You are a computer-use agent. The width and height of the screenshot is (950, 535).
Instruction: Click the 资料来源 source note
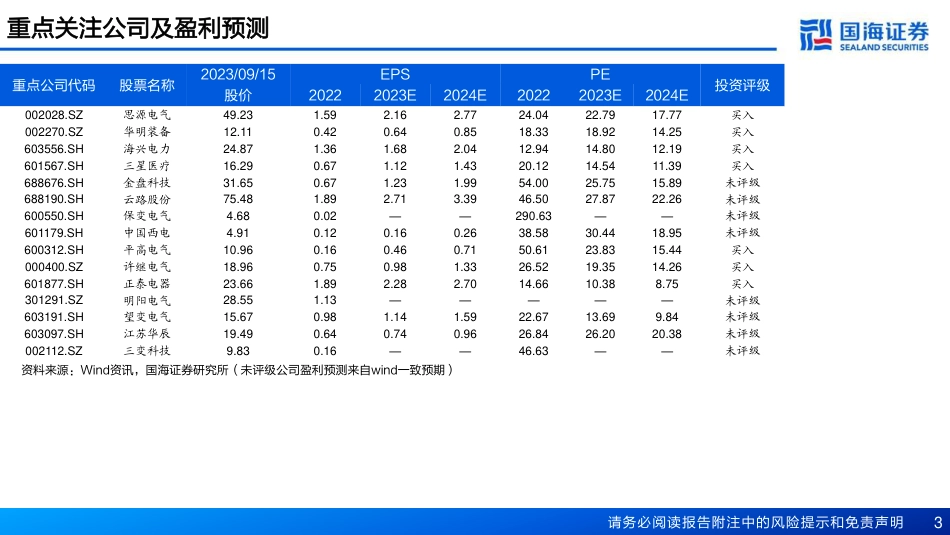point(238,370)
